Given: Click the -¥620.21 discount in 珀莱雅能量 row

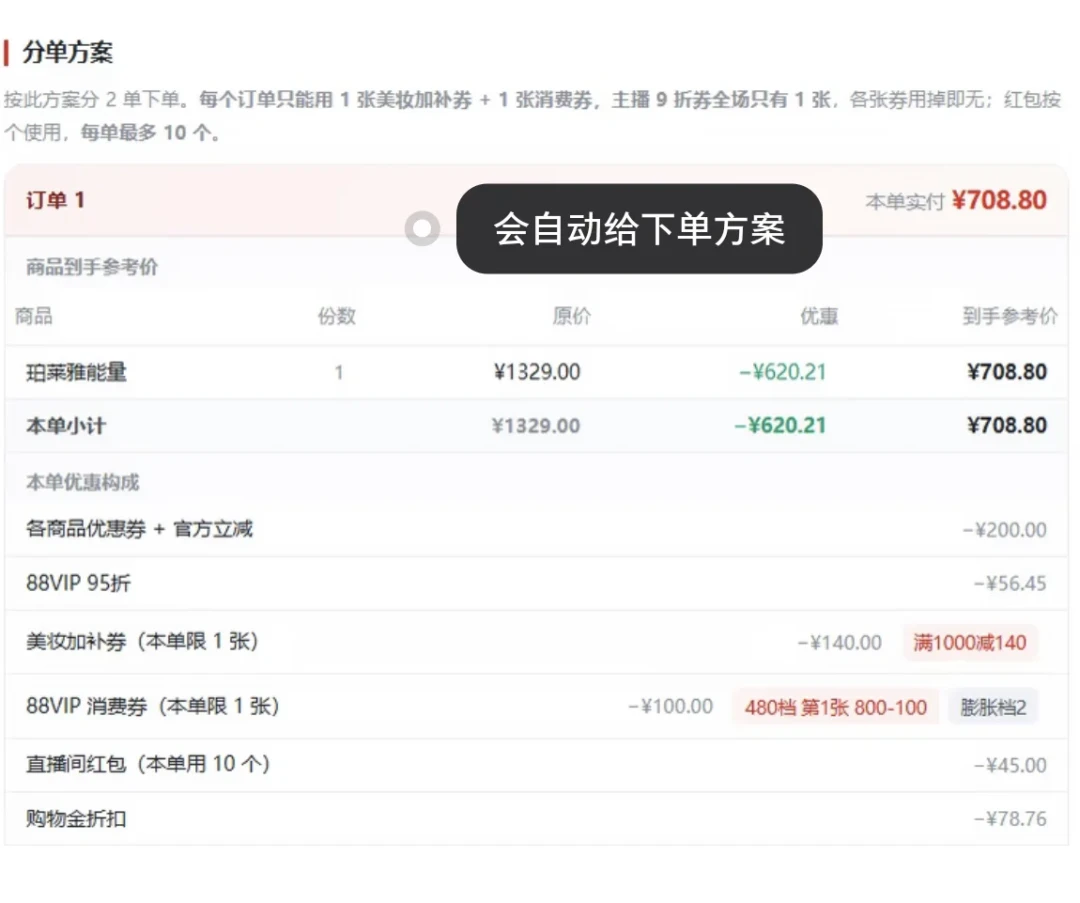Looking at the screenshot, I should point(782,373).
